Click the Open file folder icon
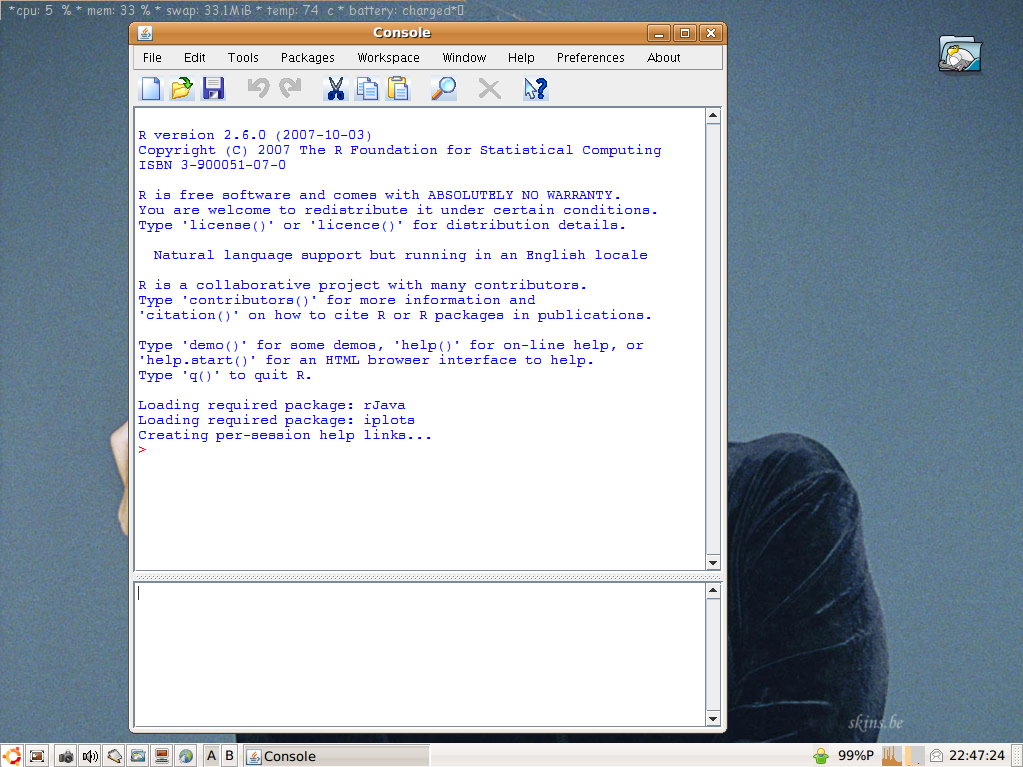This screenshot has height=767, width=1023. pos(182,89)
